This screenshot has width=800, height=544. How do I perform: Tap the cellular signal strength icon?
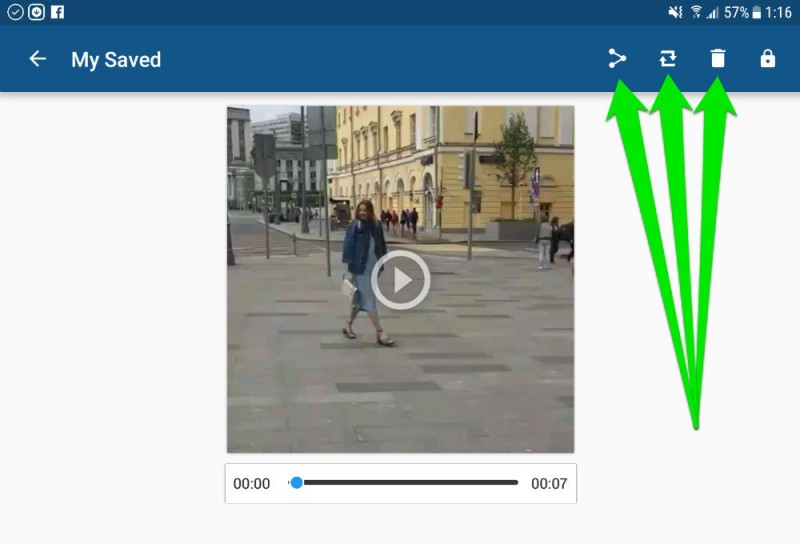click(x=712, y=12)
